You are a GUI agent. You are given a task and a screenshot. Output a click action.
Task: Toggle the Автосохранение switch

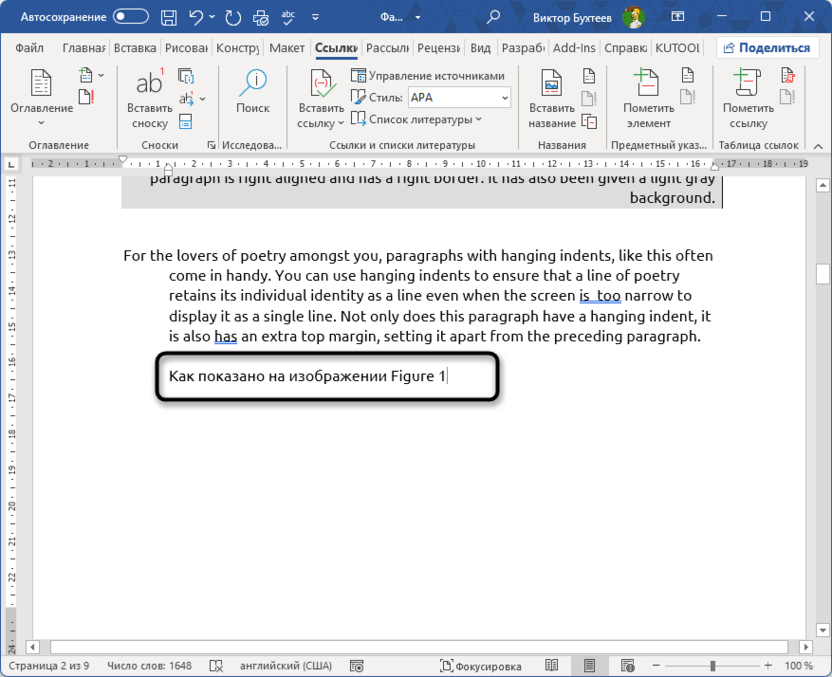coord(130,17)
